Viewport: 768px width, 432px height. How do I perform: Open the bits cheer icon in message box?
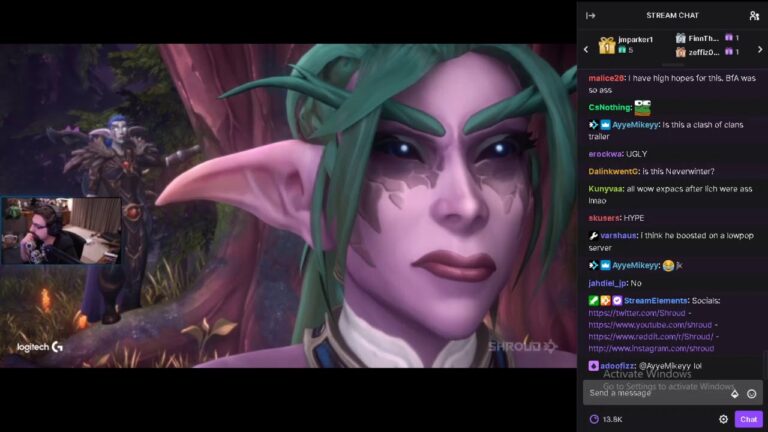[735, 394]
